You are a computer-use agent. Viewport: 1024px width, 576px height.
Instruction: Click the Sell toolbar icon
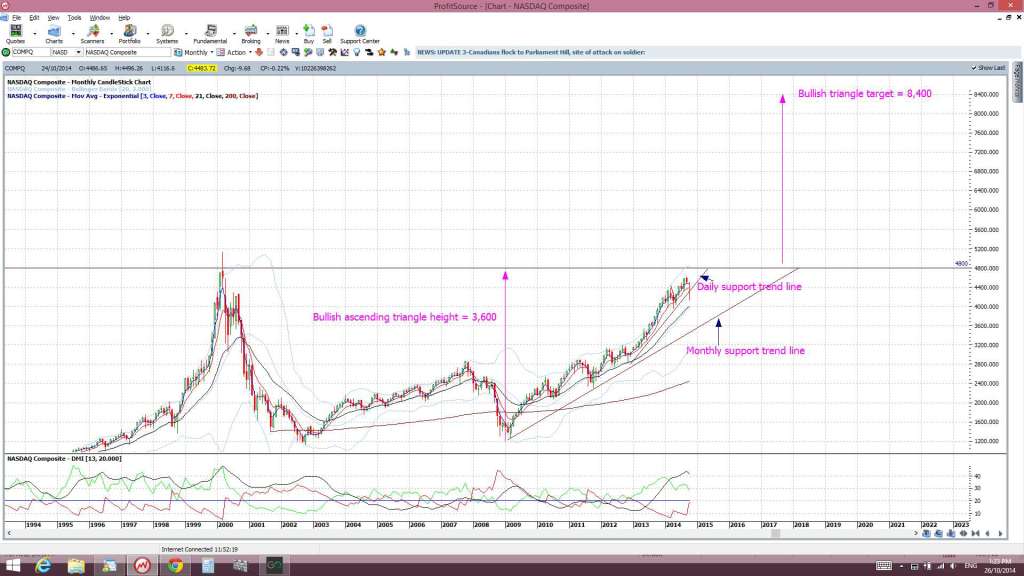click(327, 34)
